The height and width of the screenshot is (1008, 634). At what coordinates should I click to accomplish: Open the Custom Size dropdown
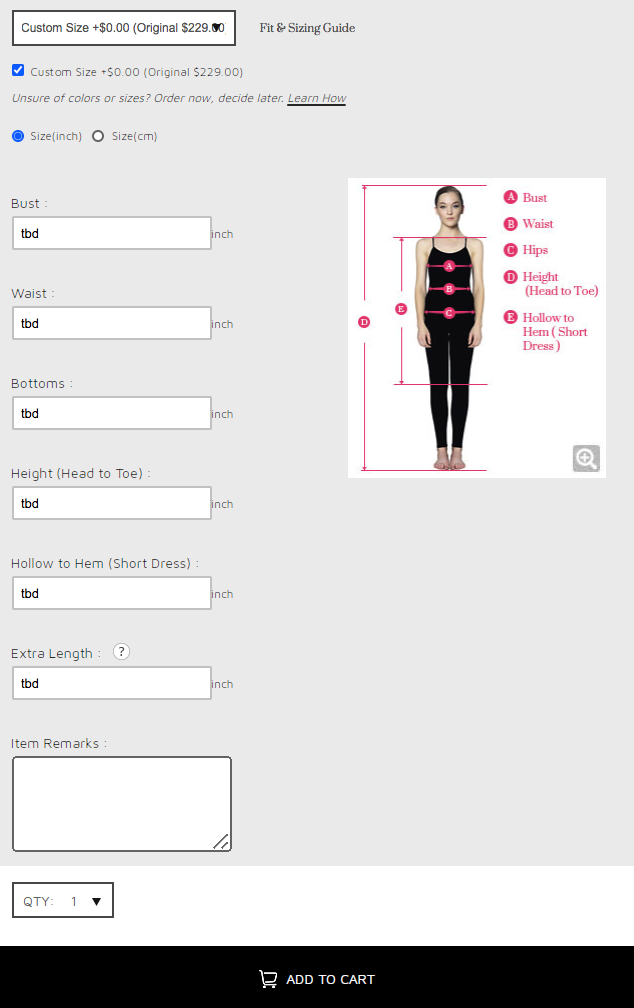coord(124,28)
